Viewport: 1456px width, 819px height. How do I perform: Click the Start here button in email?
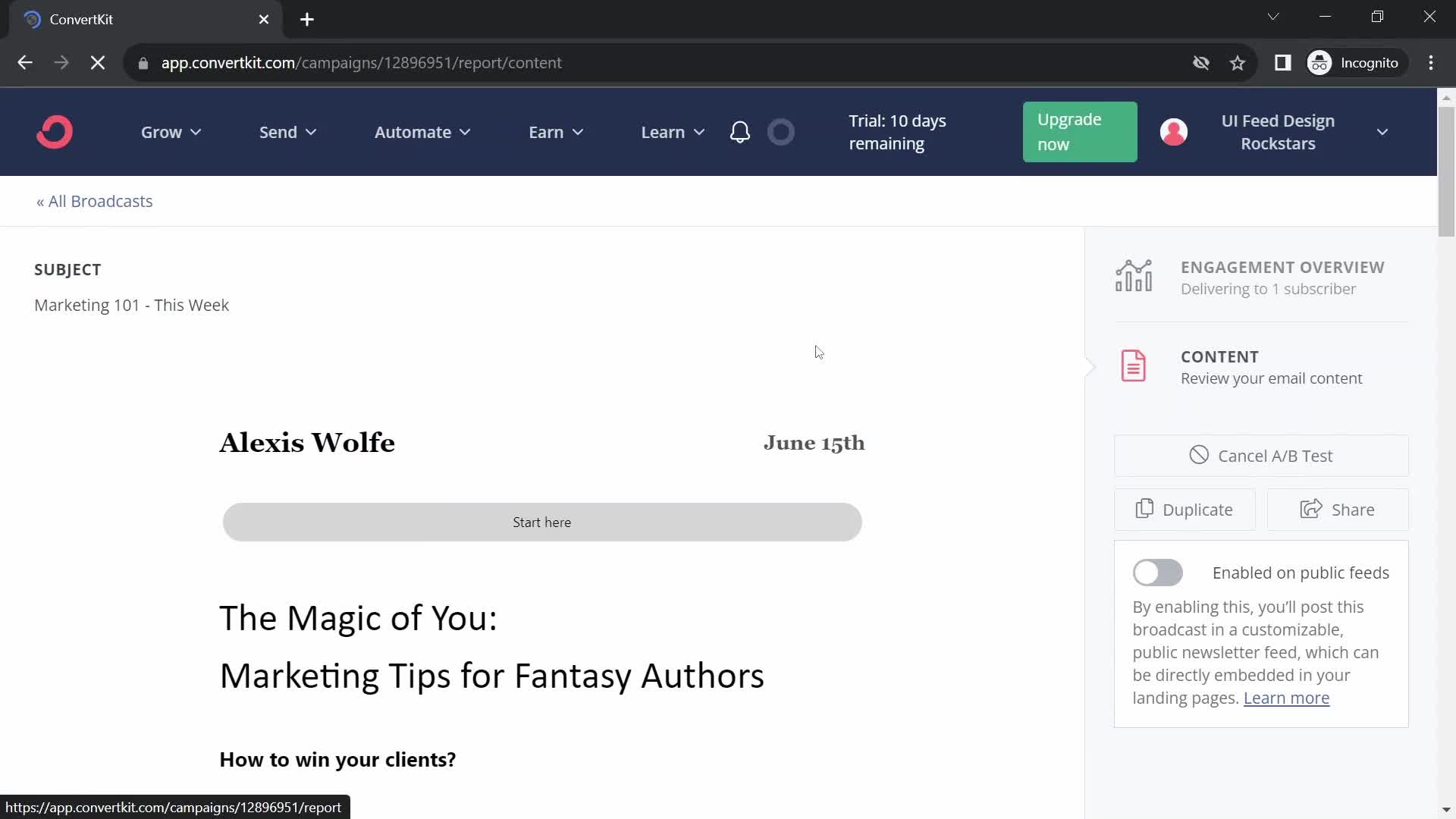(542, 522)
